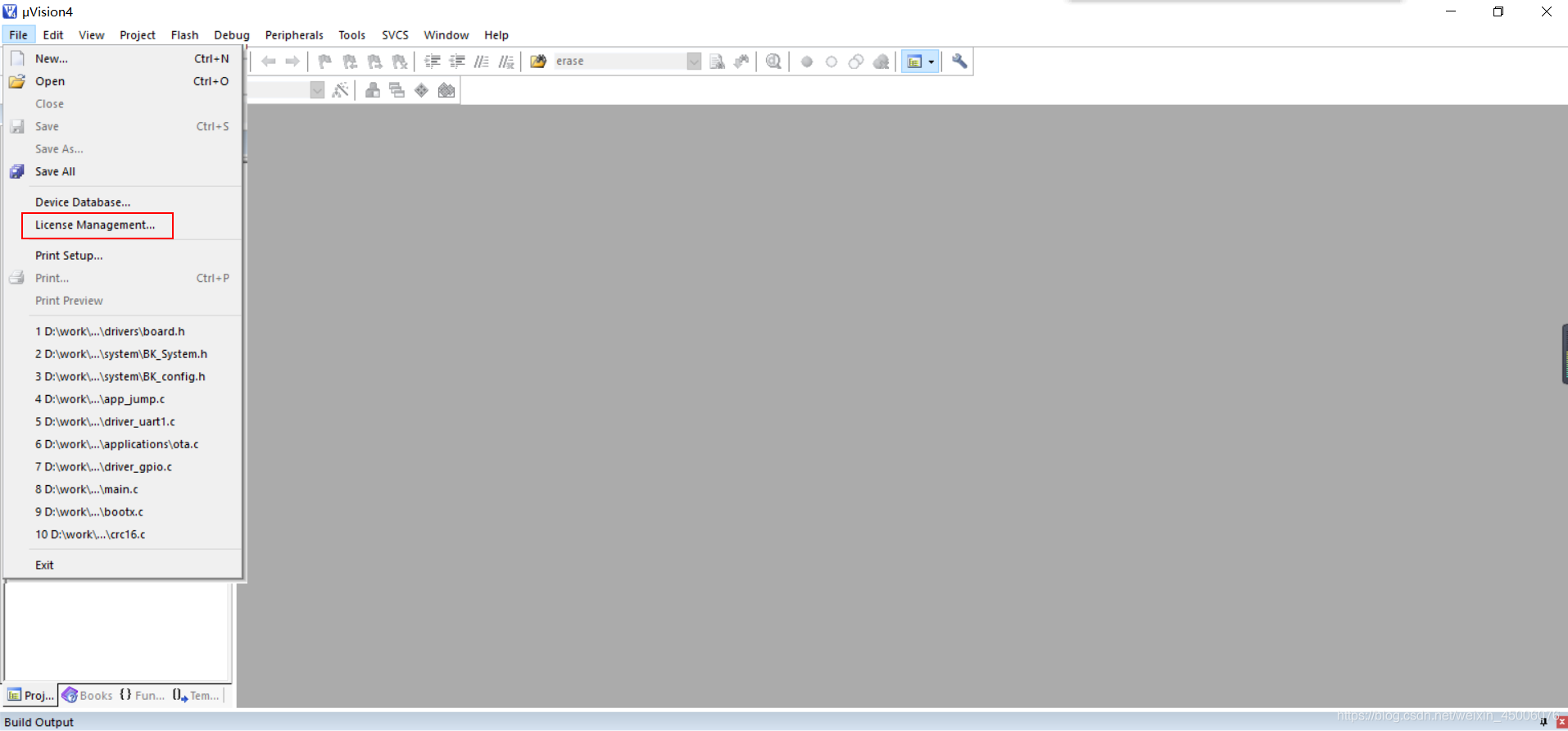Click the pack installer icon after diamond
Viewport: 1568px width, 731px height.
click(446, 90)
